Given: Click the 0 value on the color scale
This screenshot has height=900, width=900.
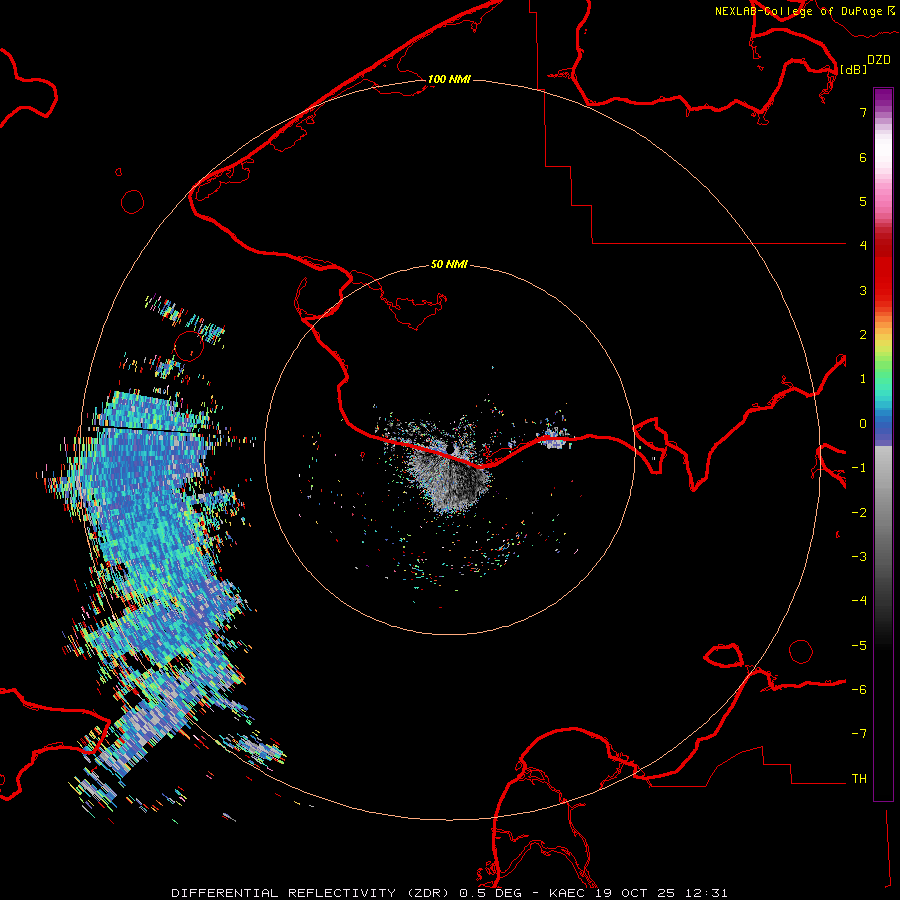Looking at the screenshot, I should (863, 424).
